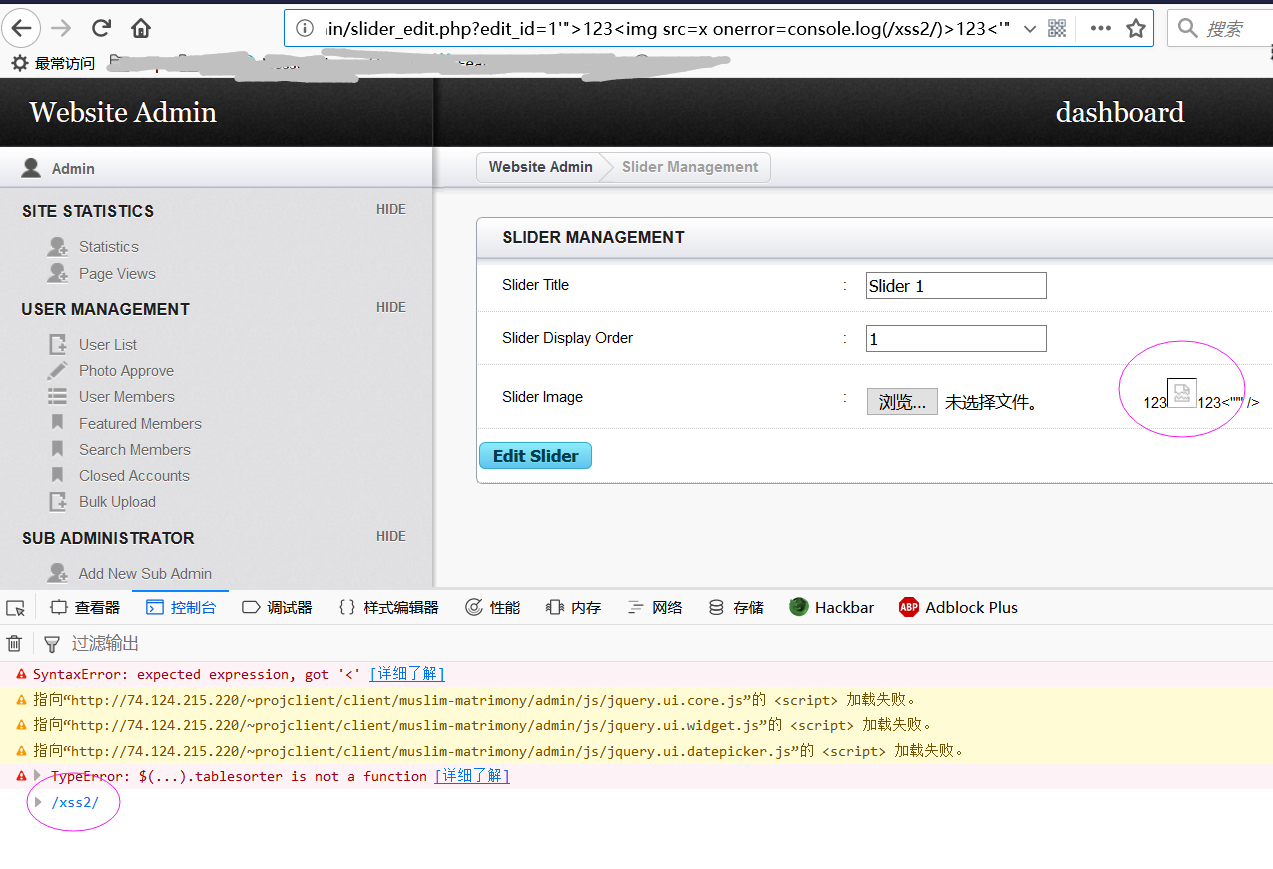Open Photo Approve in the sidebar
The width and height of the screenshot is (1273, 869).
(126, 370)
